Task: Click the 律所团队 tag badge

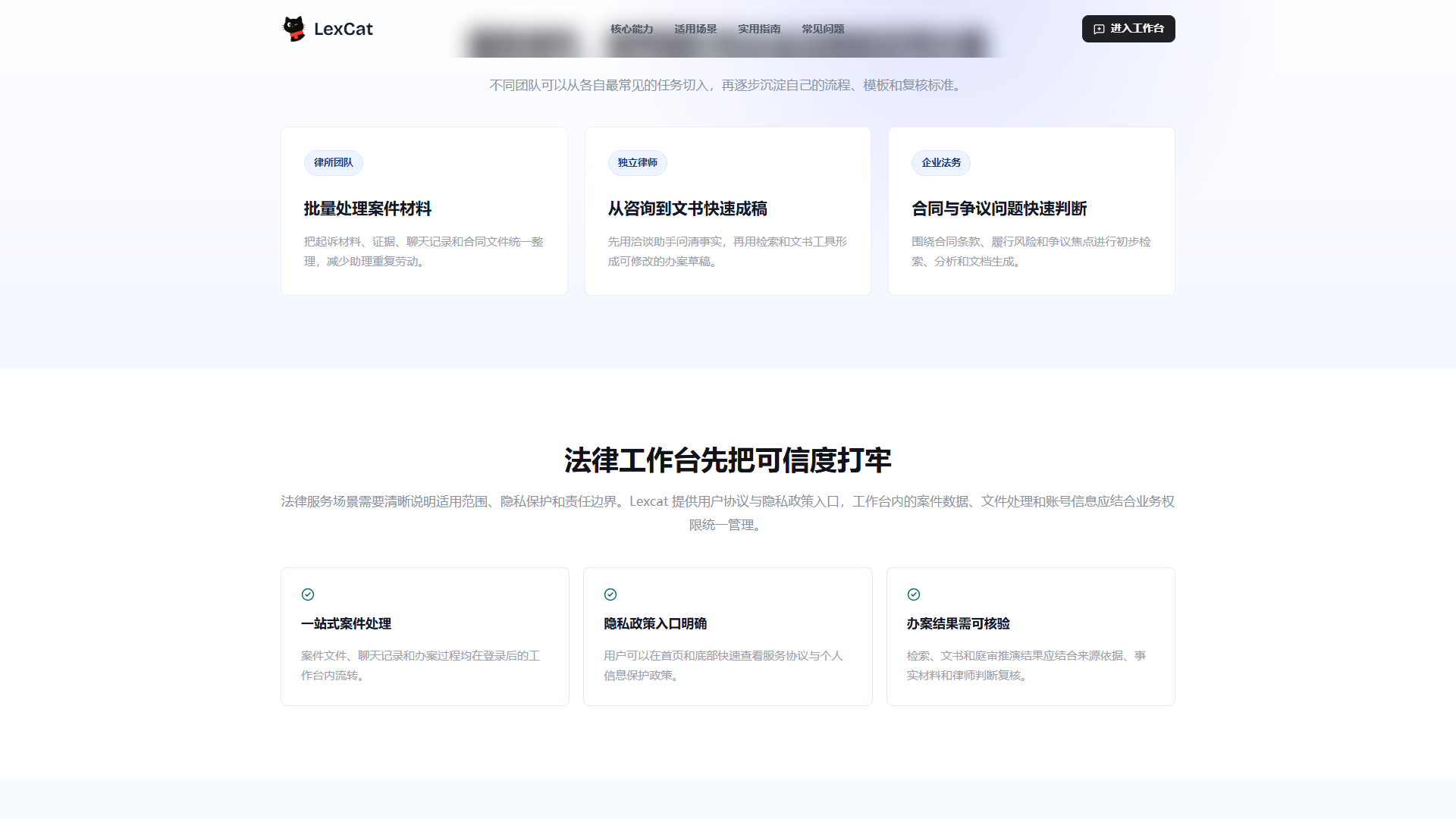Action: point(334,162)
